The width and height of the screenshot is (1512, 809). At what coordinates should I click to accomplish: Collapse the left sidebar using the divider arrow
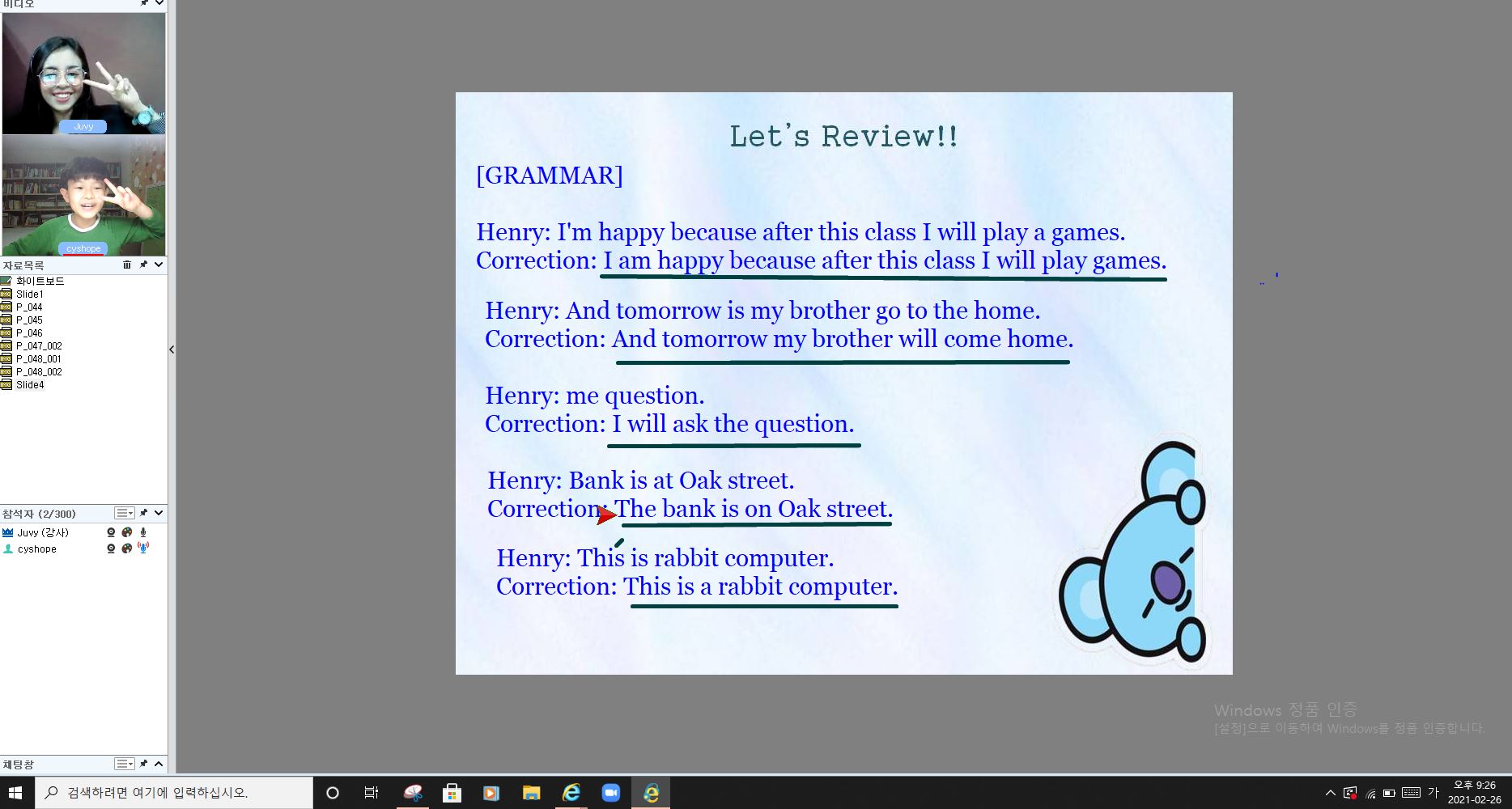click(x=172, y=349)
